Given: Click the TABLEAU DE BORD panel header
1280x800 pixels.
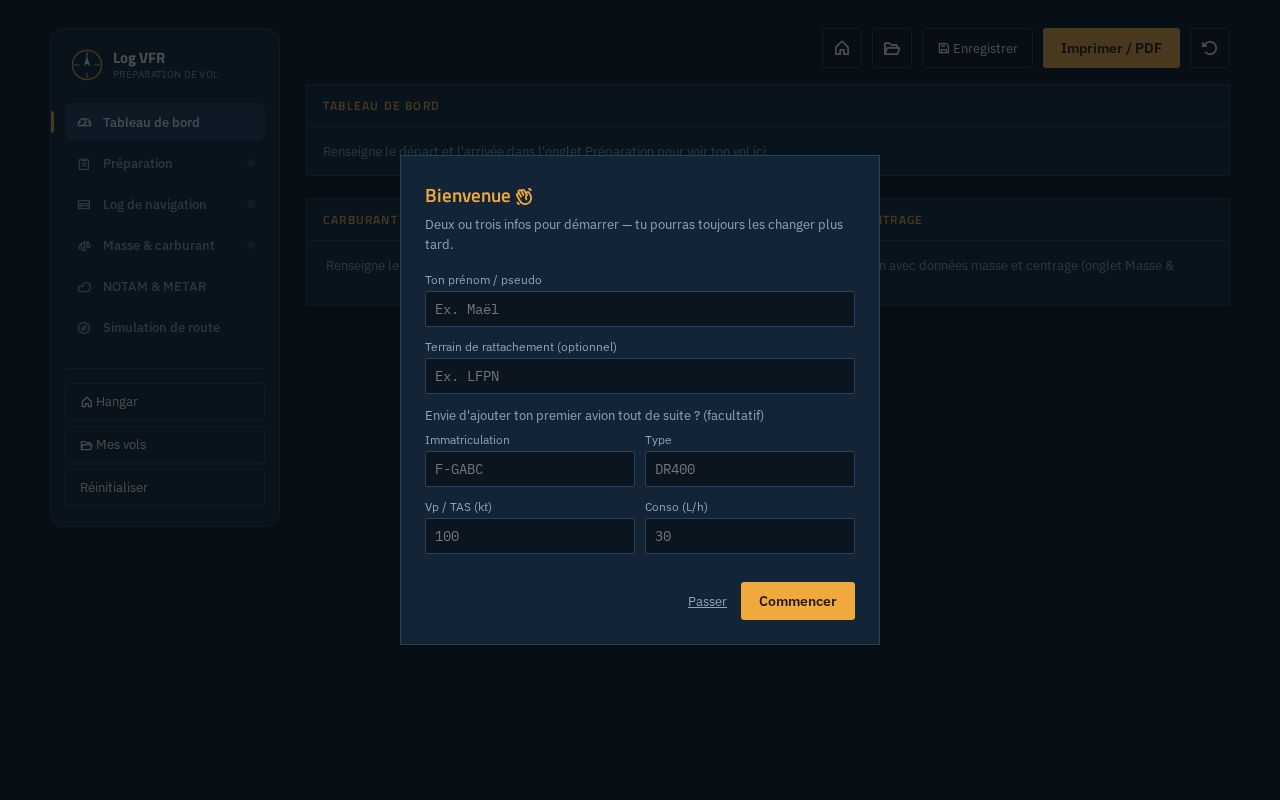Looking at the screenshot, I should pyautogui.click(x=768, y=106).
